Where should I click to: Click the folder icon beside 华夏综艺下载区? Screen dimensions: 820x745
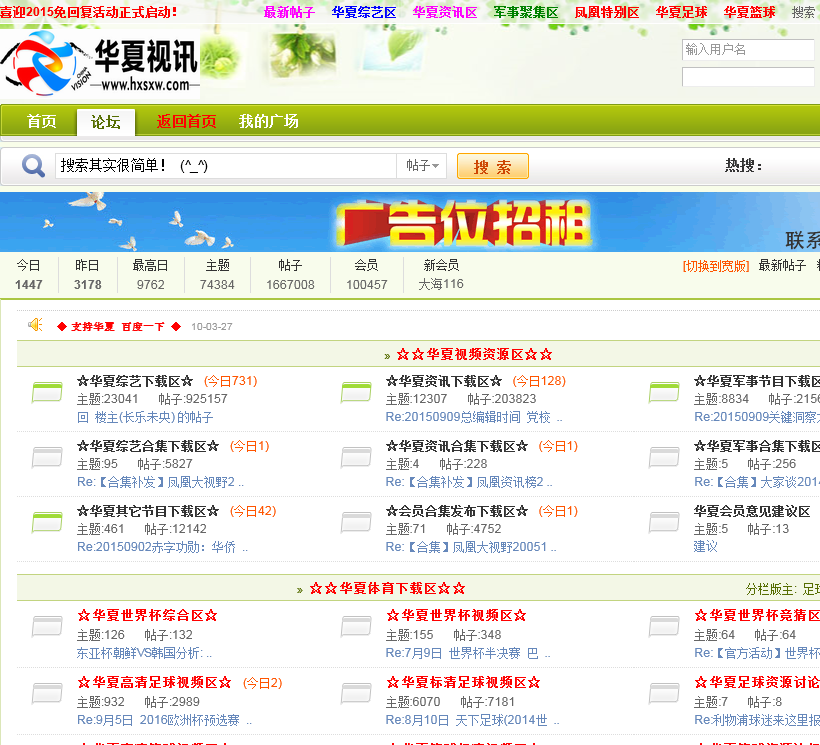(47, 393)
